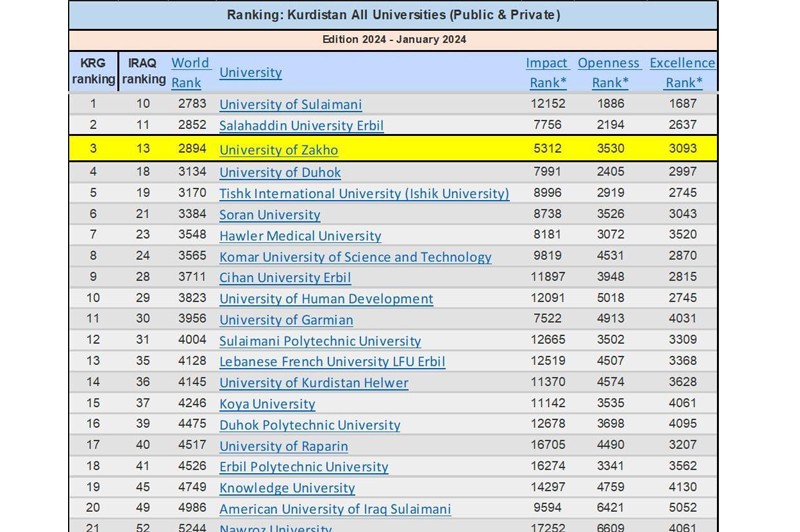Click the Cihan University Erbil link
The height and width of the screenshot is (532, 800).
point(285,277)
